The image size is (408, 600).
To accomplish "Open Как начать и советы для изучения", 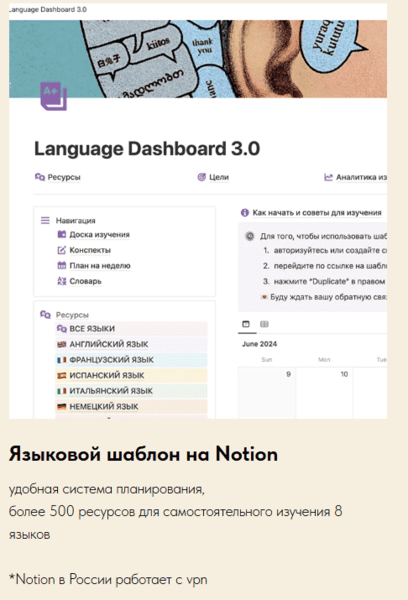I will 317,213.
